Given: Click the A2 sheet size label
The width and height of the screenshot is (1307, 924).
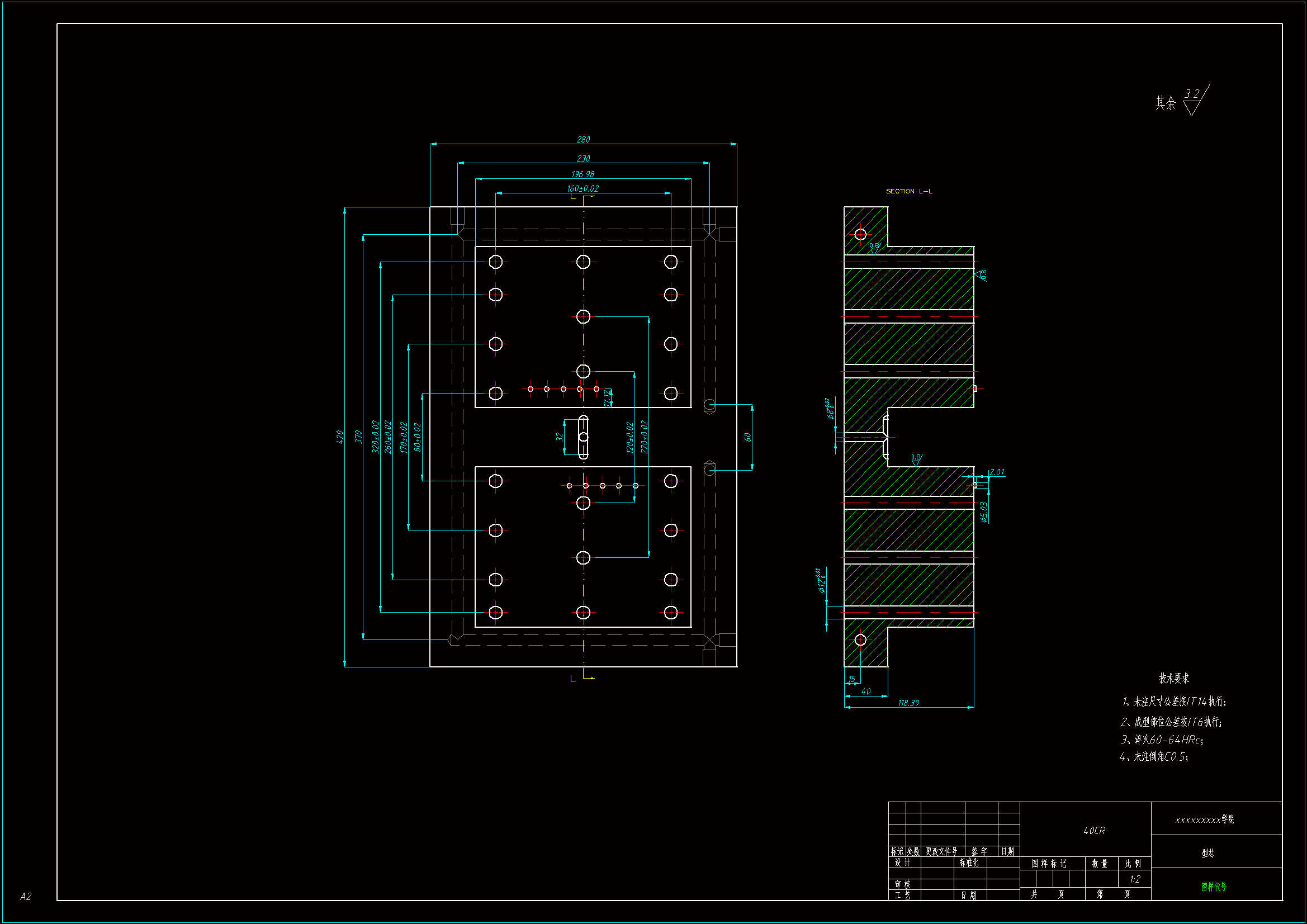Looking at the screenshot, I should click(x=26, y=897).
